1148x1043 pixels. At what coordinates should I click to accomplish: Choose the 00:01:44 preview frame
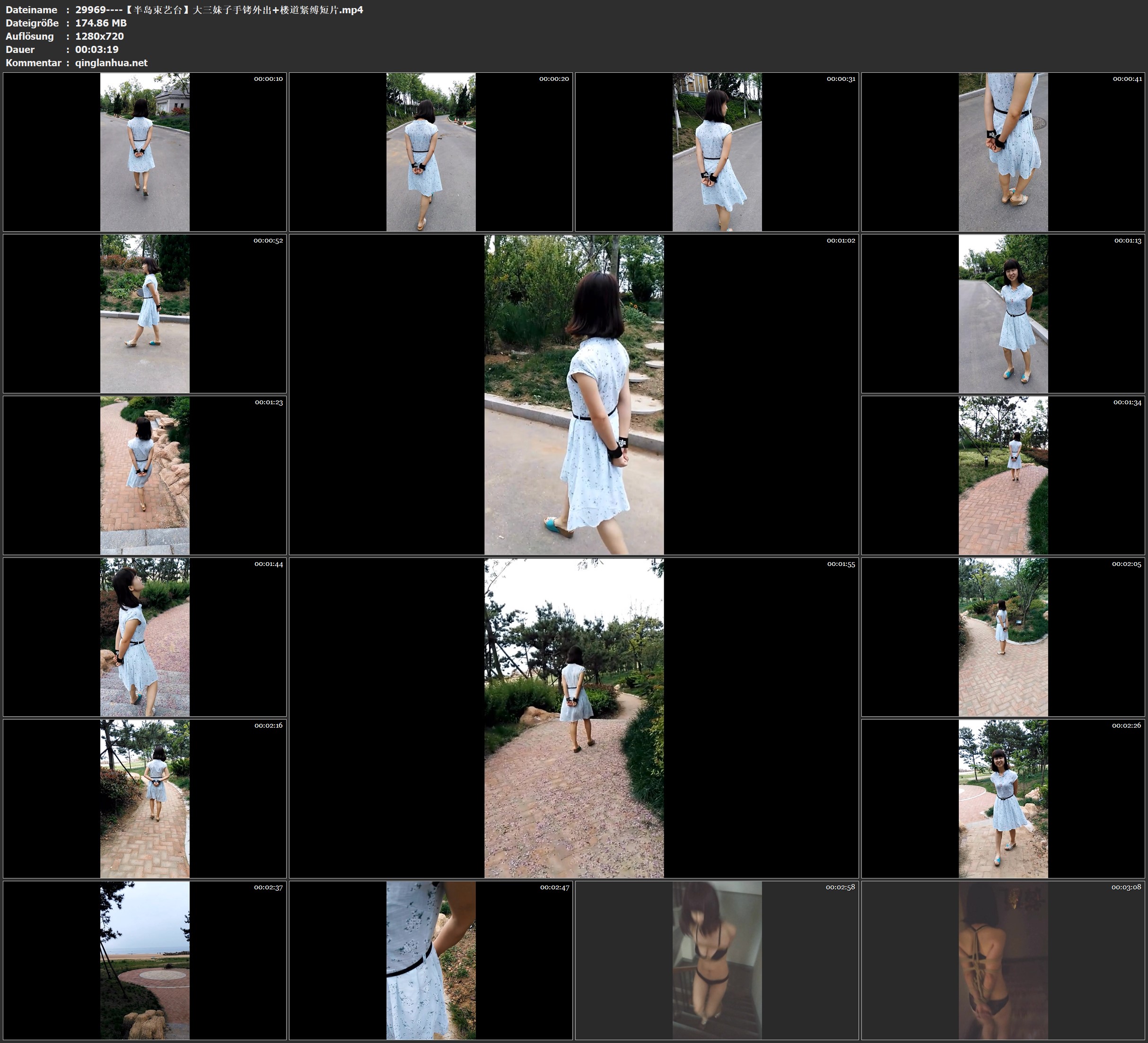click(145, 637)
